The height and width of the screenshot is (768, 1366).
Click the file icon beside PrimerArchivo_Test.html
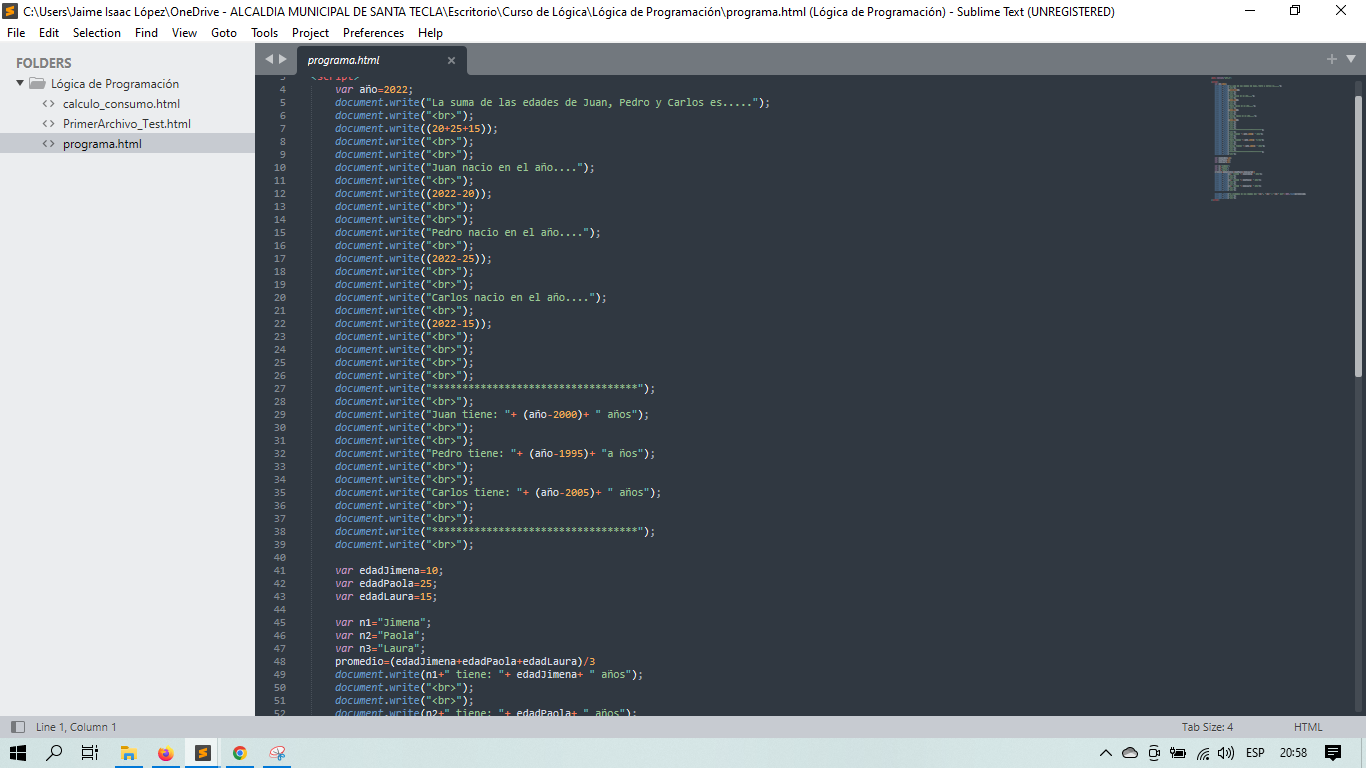[48, 124]
